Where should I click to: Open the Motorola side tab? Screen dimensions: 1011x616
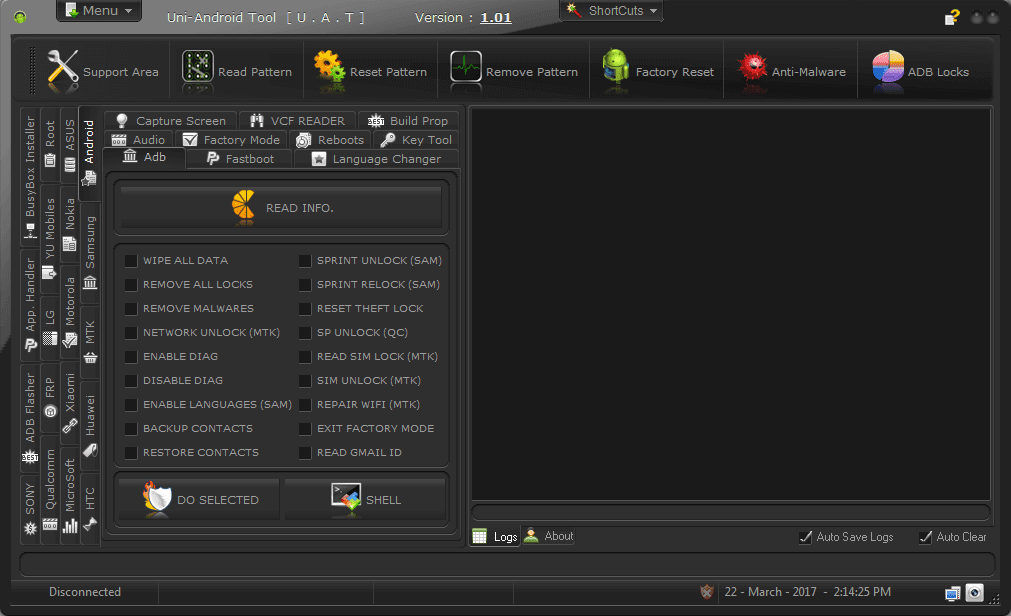[70, 311]
